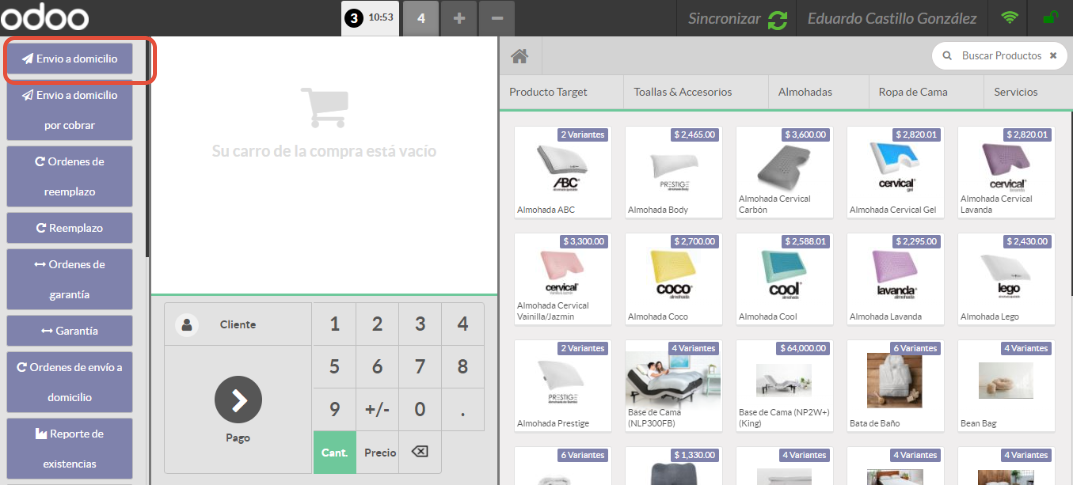The height and width of the screenshot is (485, 1073).
Task: Open Toallas & Accesorios category
Action: [695, 92]
